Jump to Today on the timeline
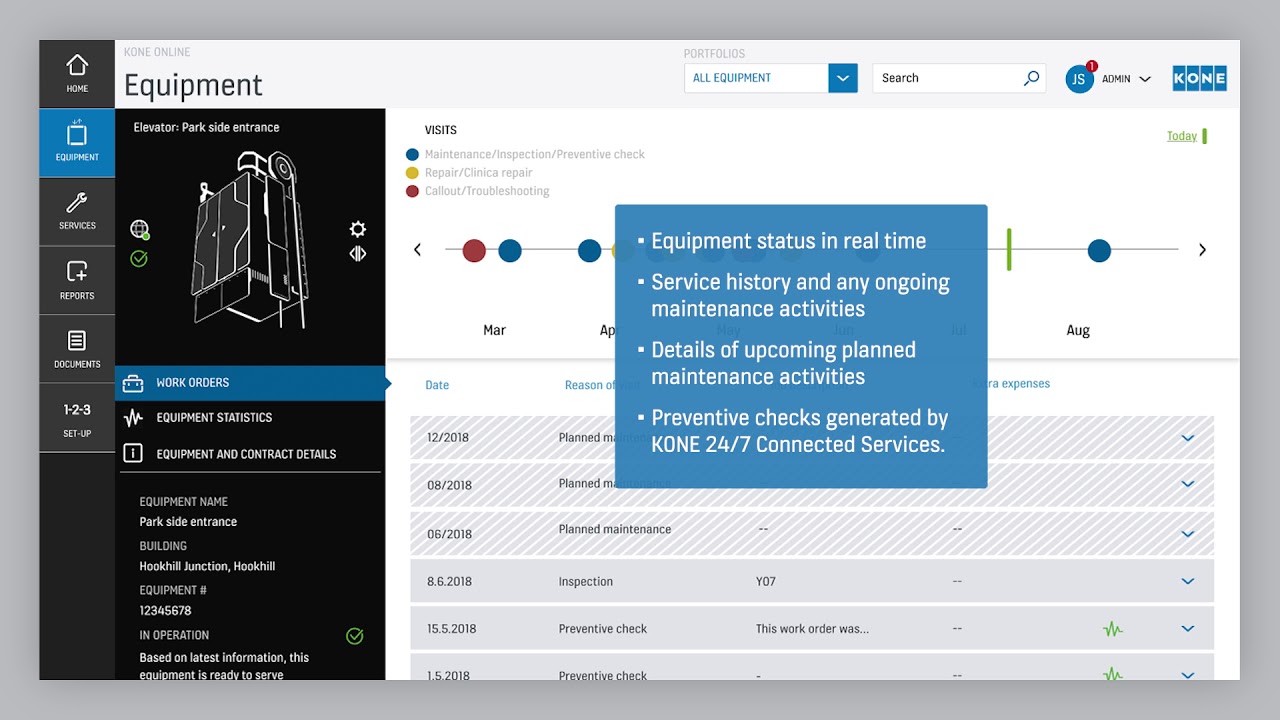Viewport: 1280px width, 720px height. click(x=1182, y=136)
